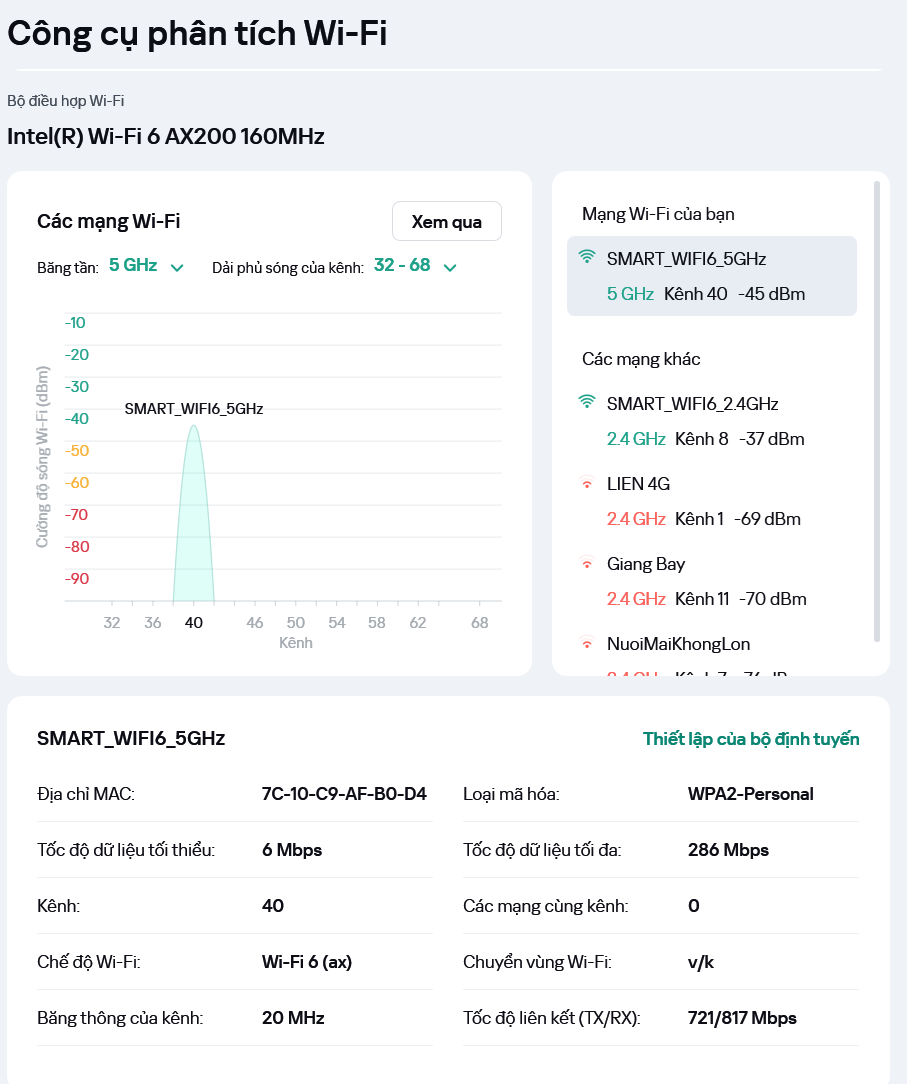Select the SMART_WIFI6_2.4GHz network in list

[711, 421]
